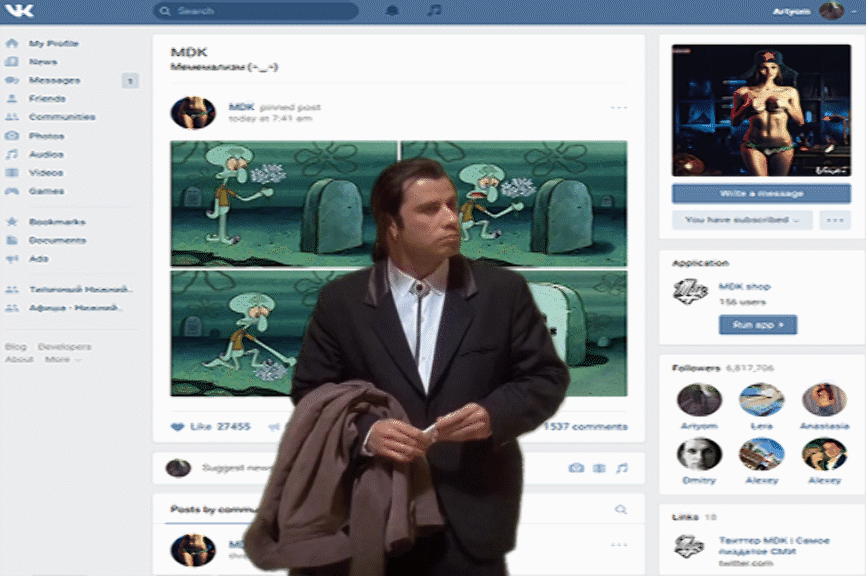Open Bookmarks in the sidebar
This screenshot has width=866, height=576.
pyautogui.click(x=57, y=221)
